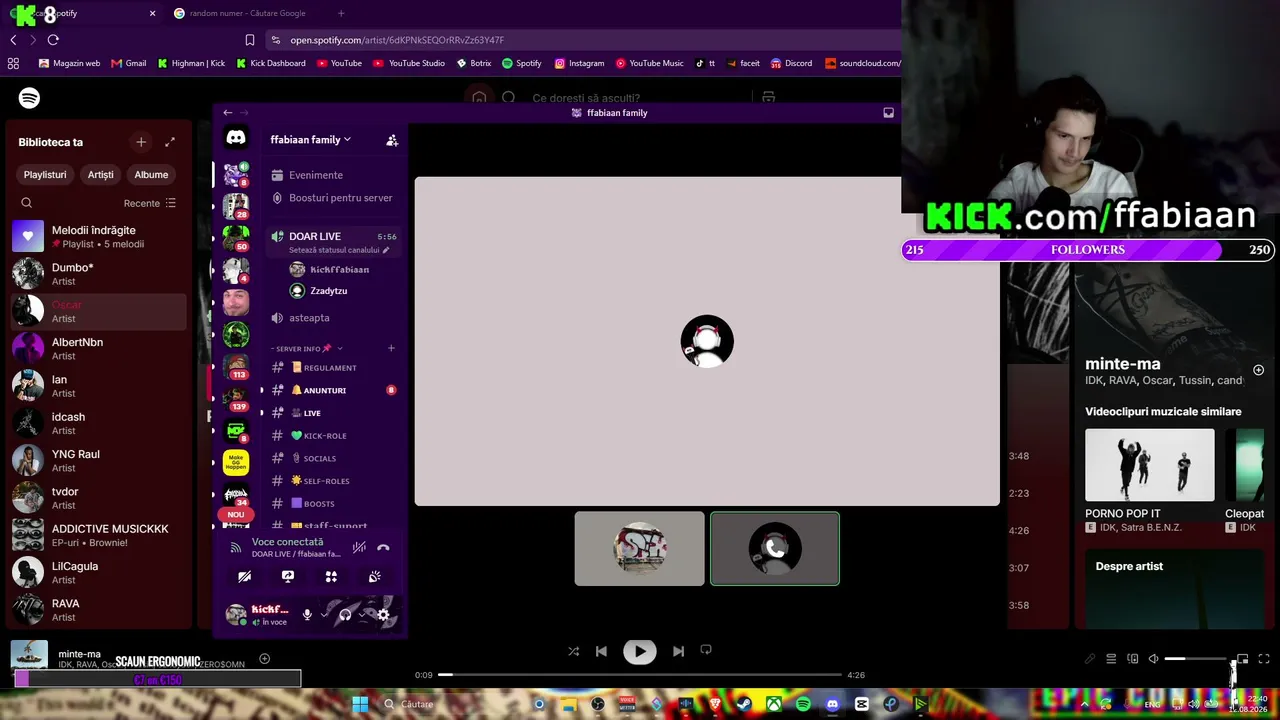Image resolution: width=1280 pixels, height=720 pixels.
Task: Open the Make Go Happen server
Action: tap(236, 462)
